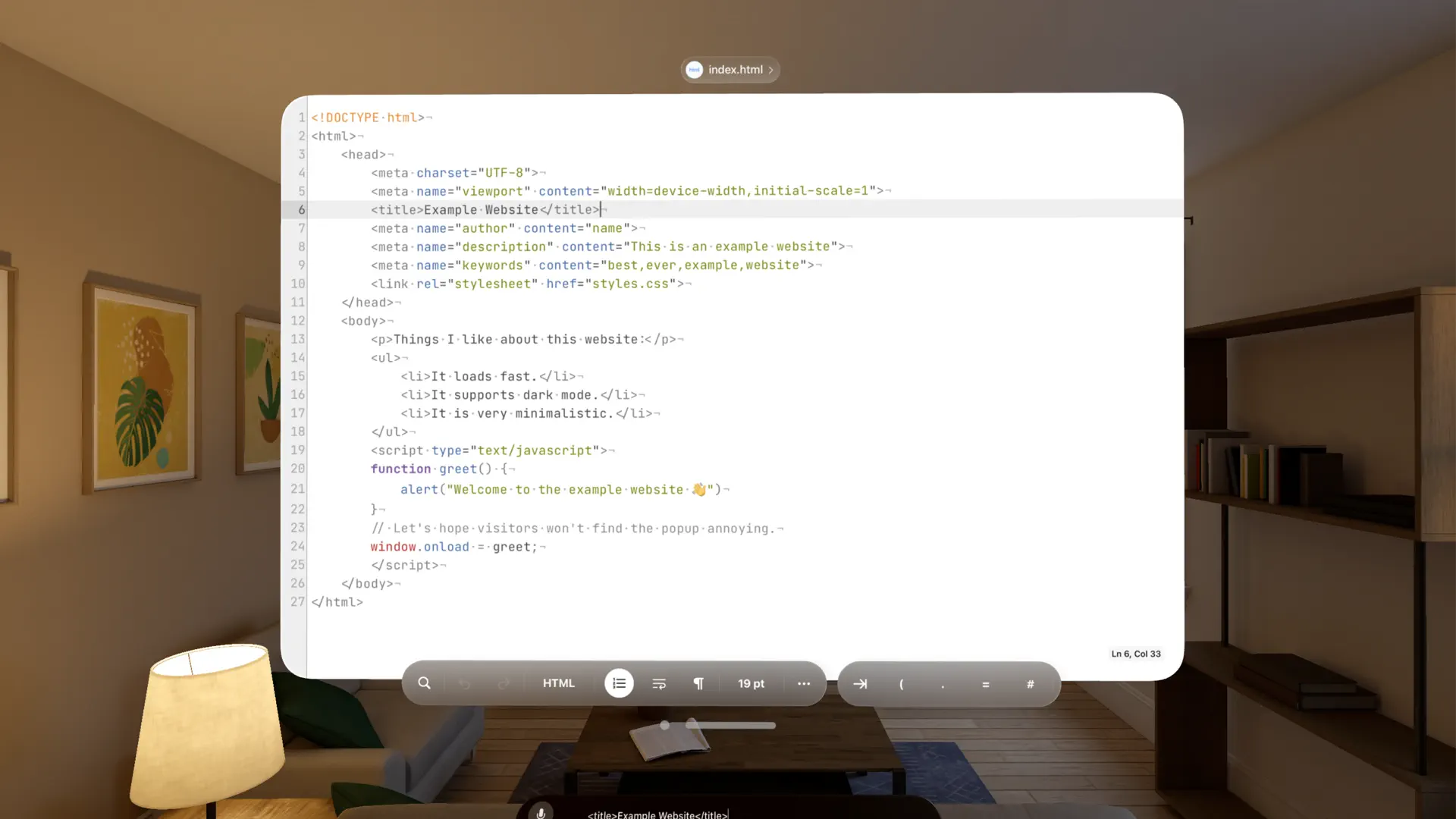Open the 19 pt font size menu
Viewport: 1456px width, 819px height.
pos(751,683)
